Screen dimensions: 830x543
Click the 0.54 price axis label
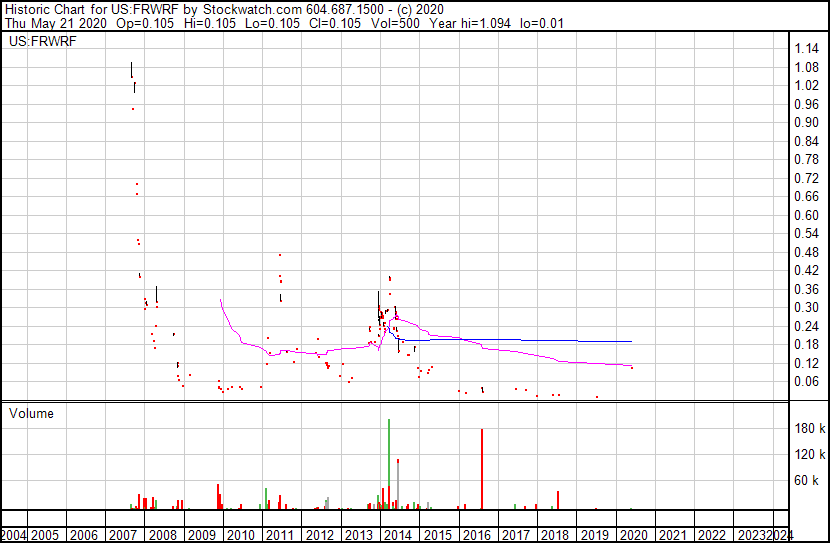[x=807, y=233]
